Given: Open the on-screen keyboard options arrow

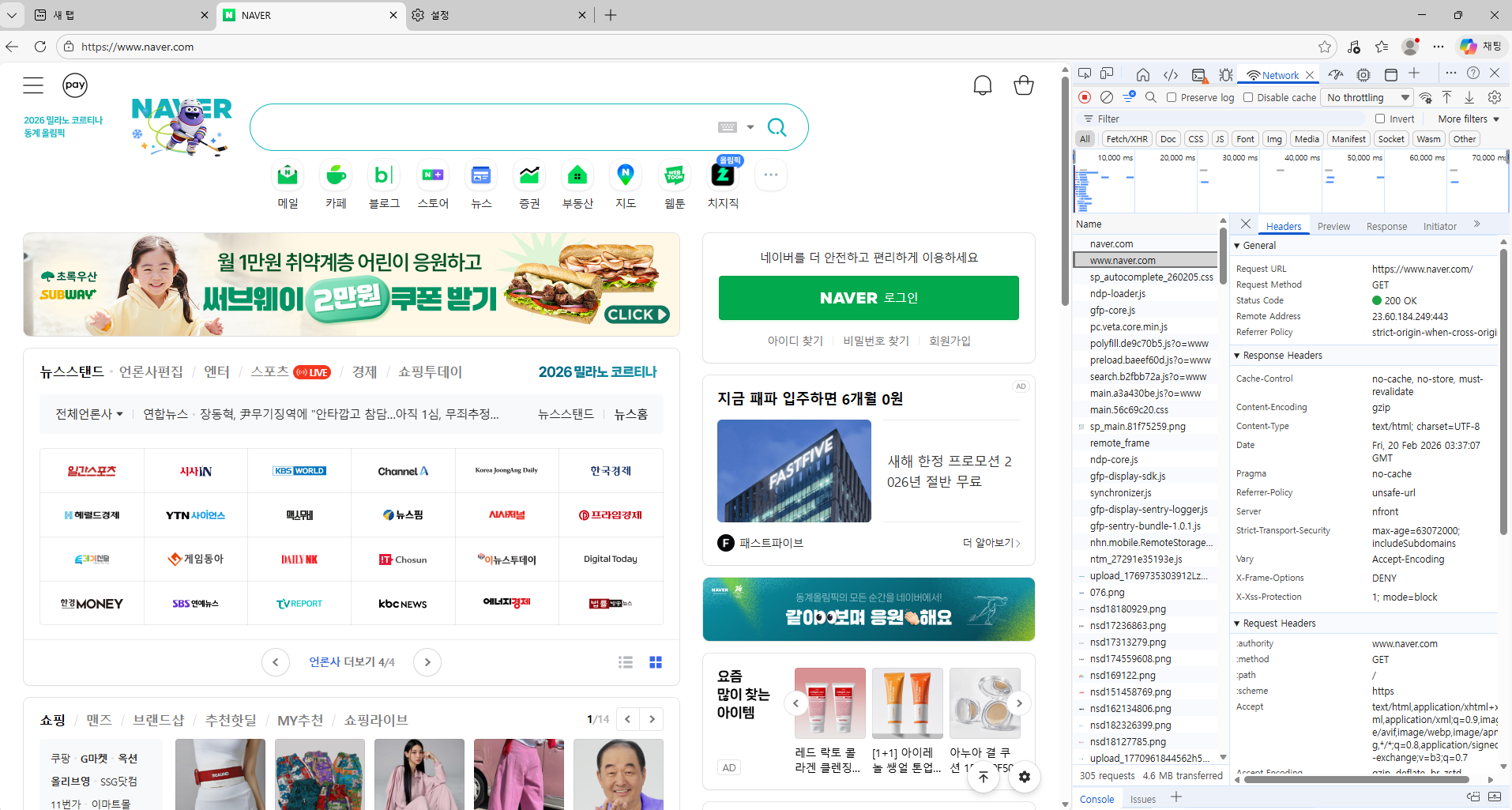Looking at the screenshot, I should 750,127.
